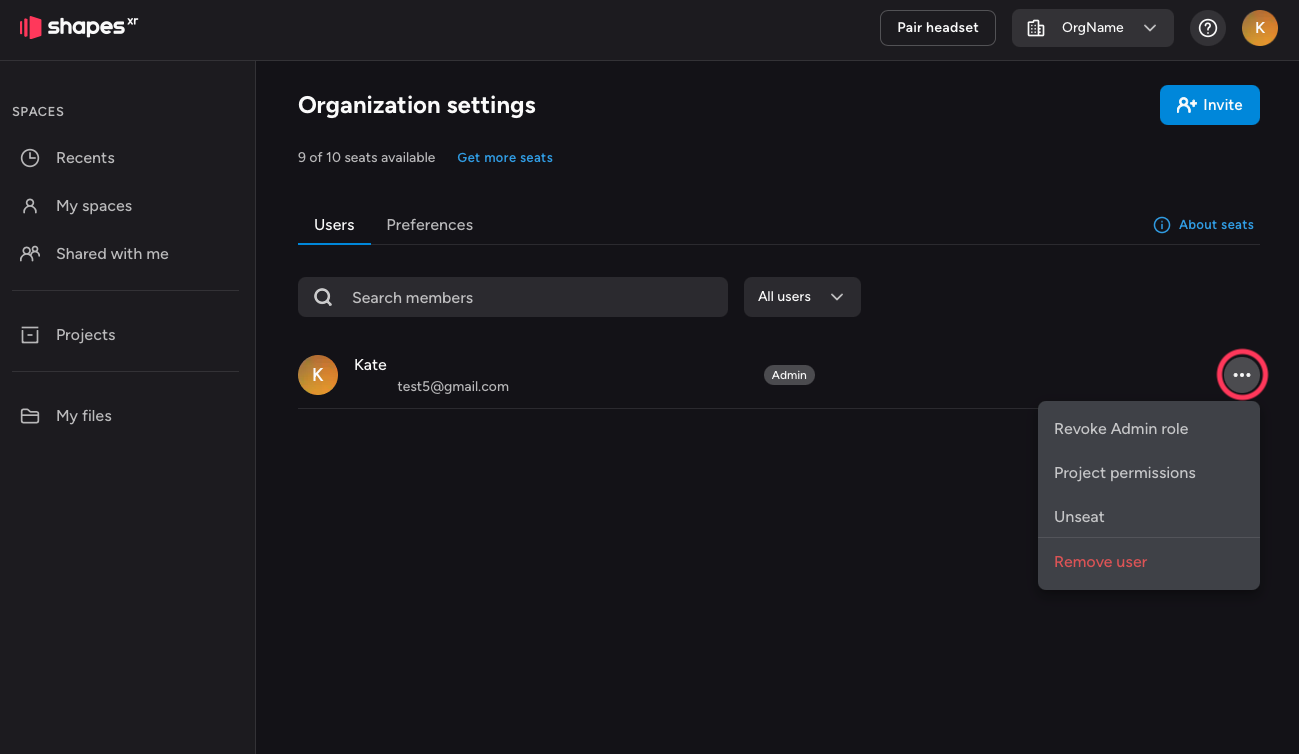Click Kate's user avatar in members list
The width and height of the screenshot is (1299, 754).
[318, 375]
